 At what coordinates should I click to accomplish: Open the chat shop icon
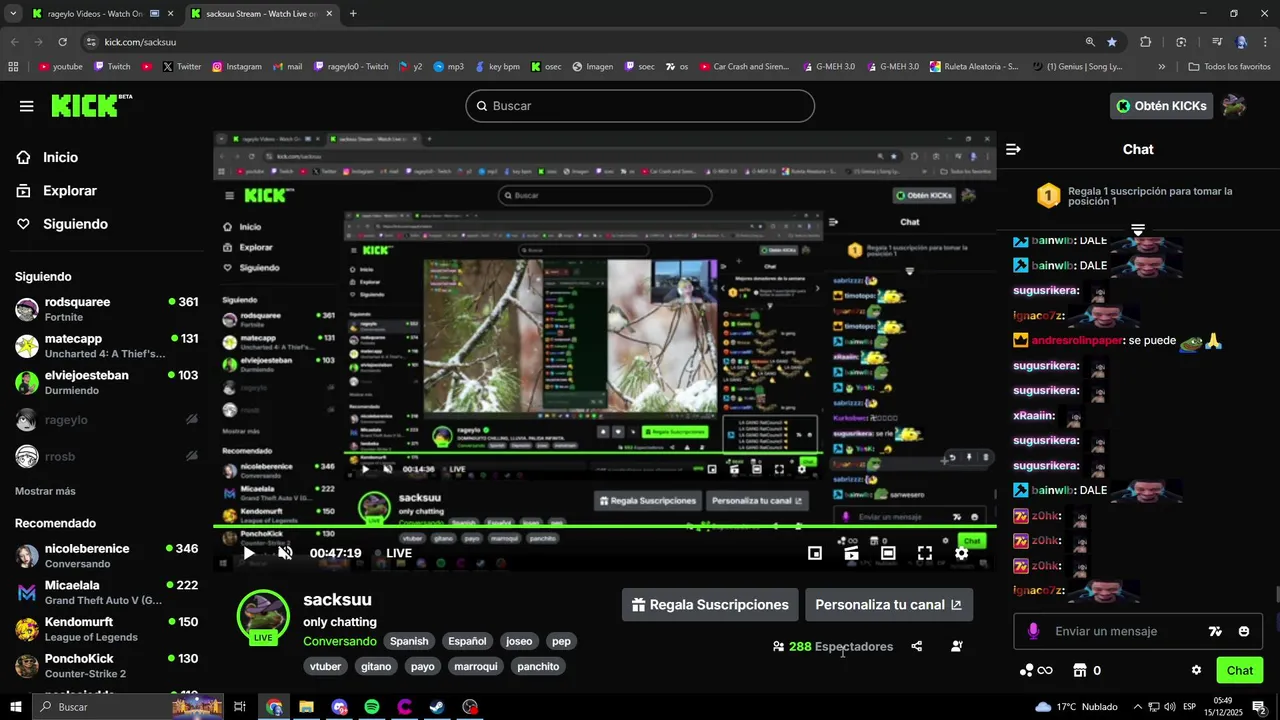(1080, 670)
